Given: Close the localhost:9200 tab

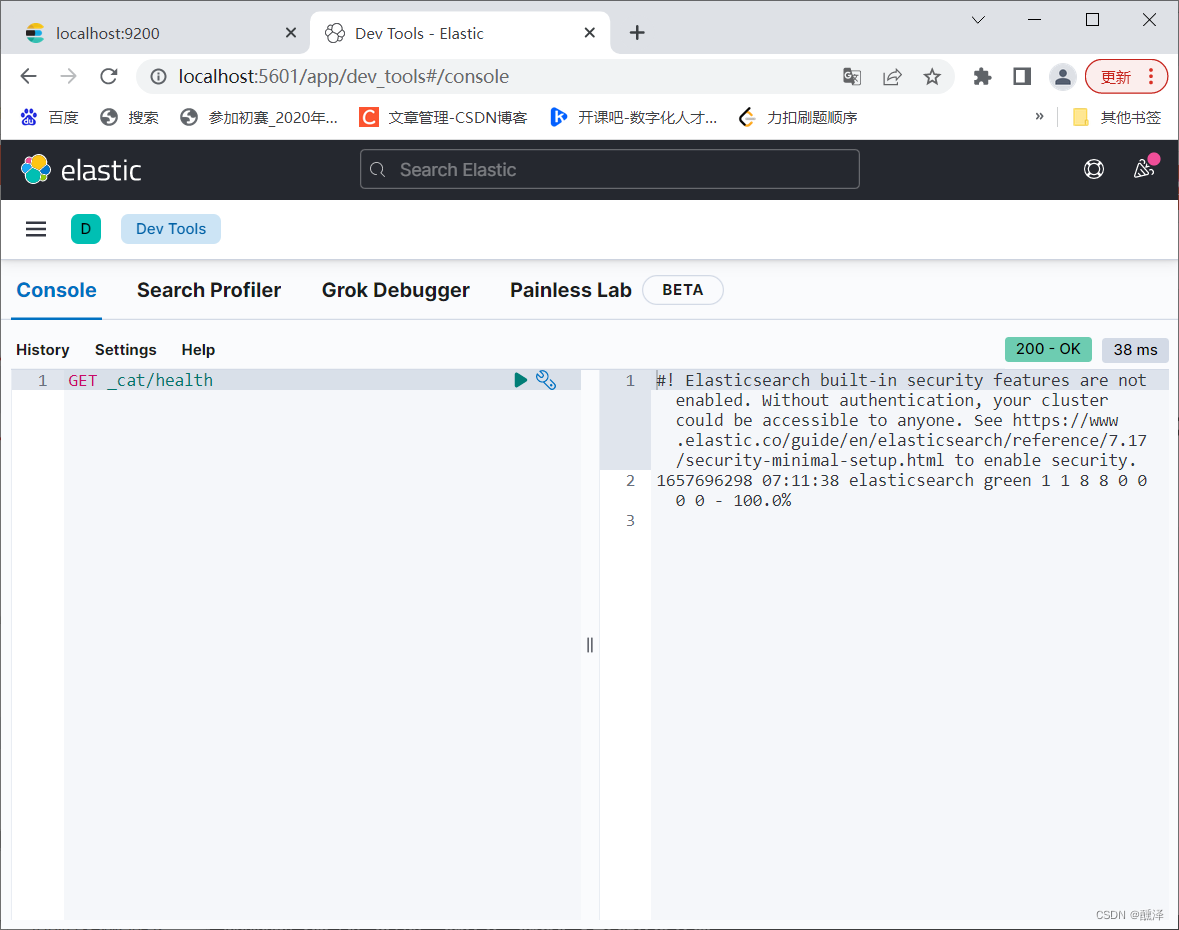Looking at the screenshot, I should pos(291,32).
